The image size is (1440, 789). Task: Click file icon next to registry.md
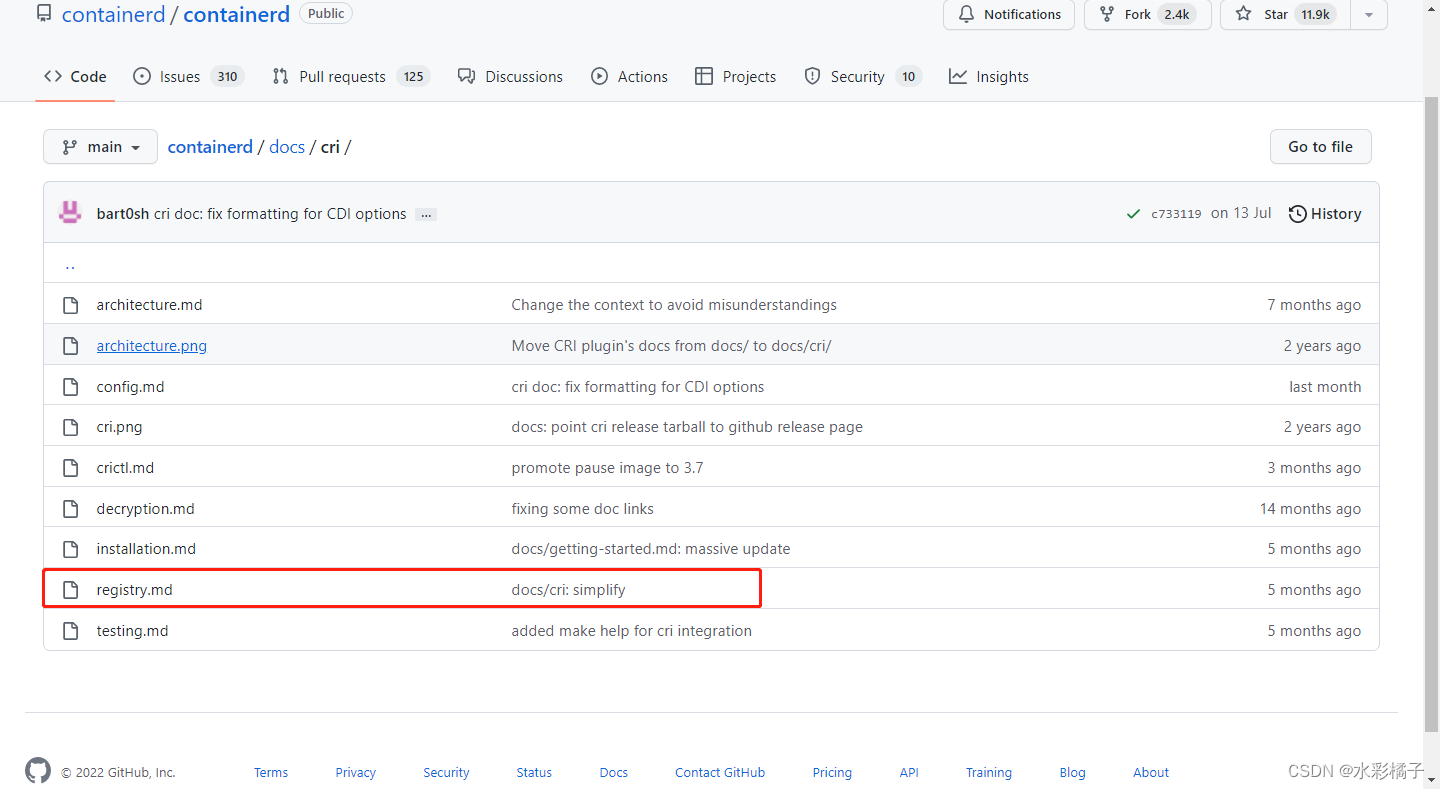(x=70, y=590)
